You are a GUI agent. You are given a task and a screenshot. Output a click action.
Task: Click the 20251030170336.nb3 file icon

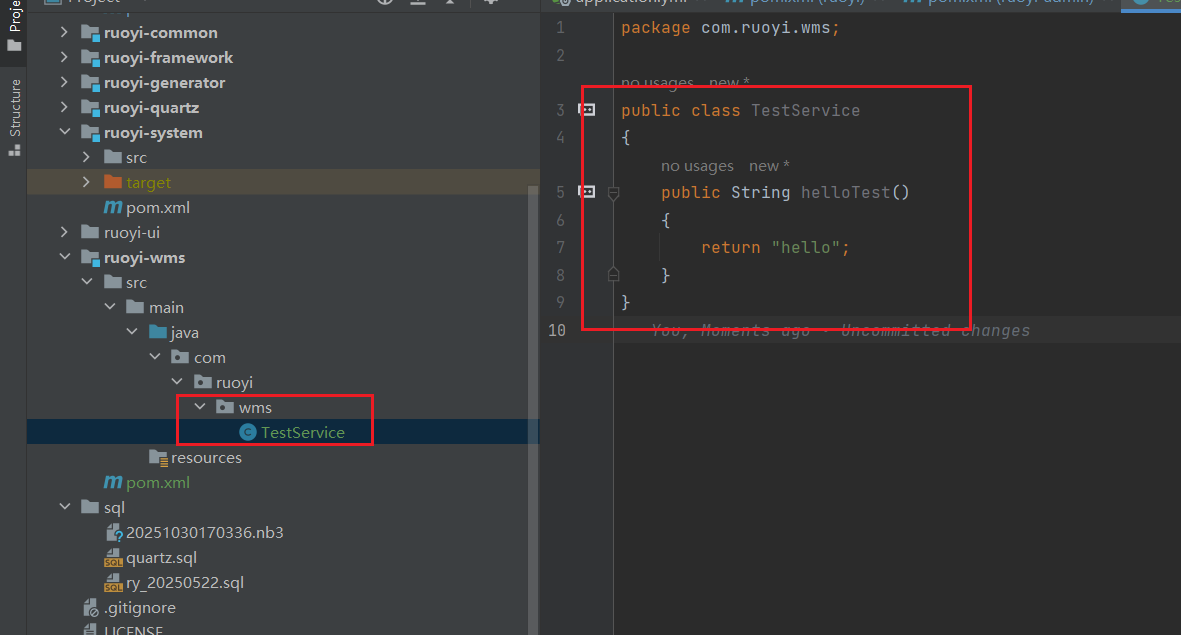[114, 533]
